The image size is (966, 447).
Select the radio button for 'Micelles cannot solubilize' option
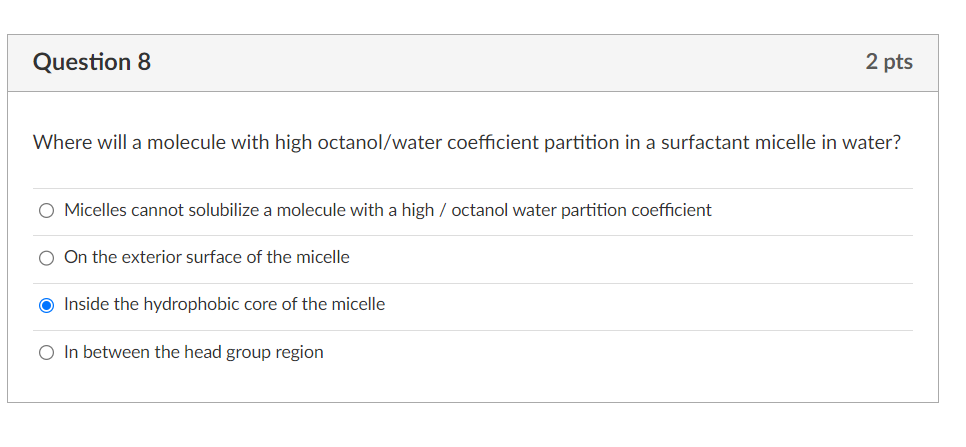coord(46,211)
